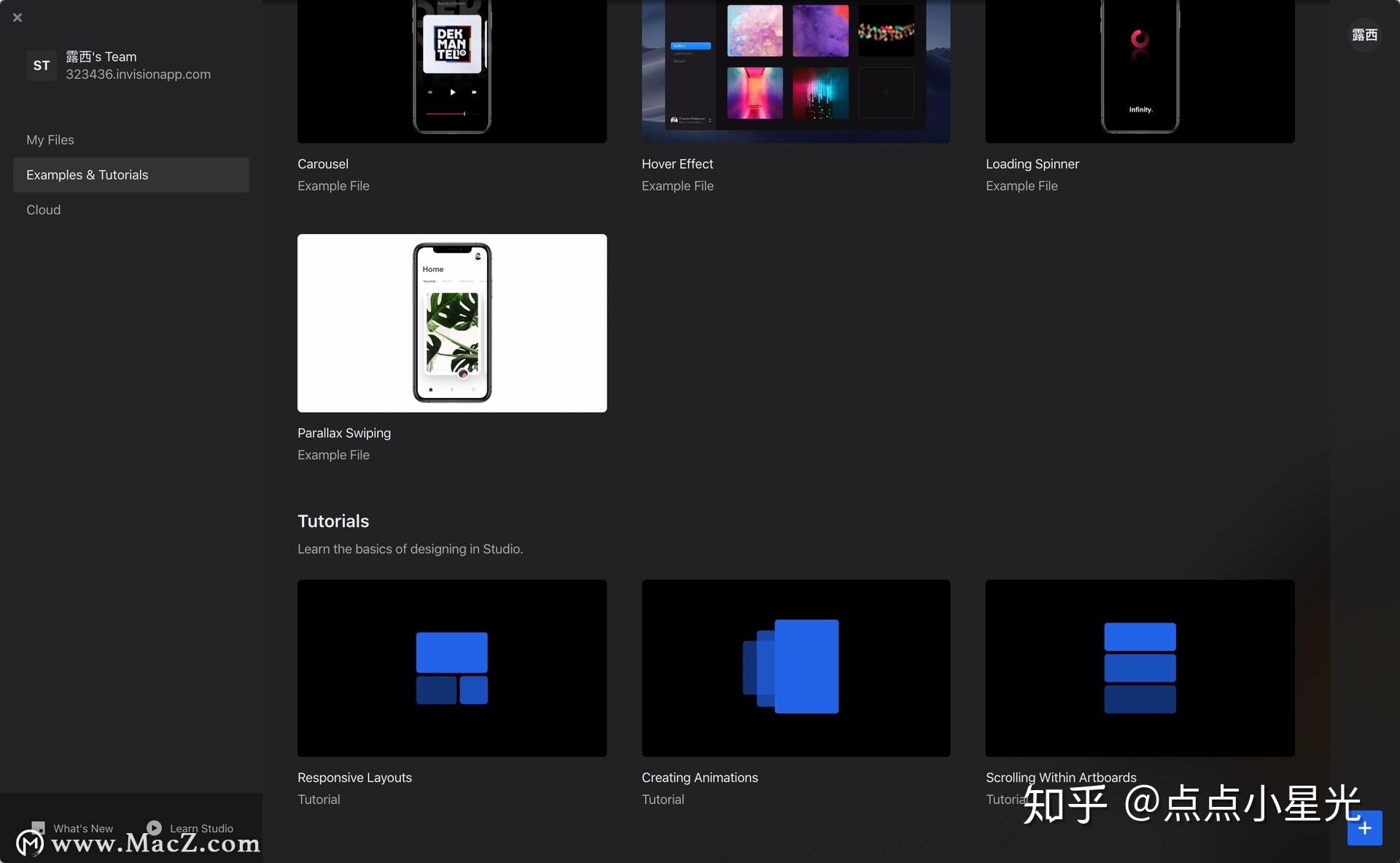This screenshot has width=1400, height=863.
Task: Select the Examples & Tutorials section
Action: pos(87,175)
